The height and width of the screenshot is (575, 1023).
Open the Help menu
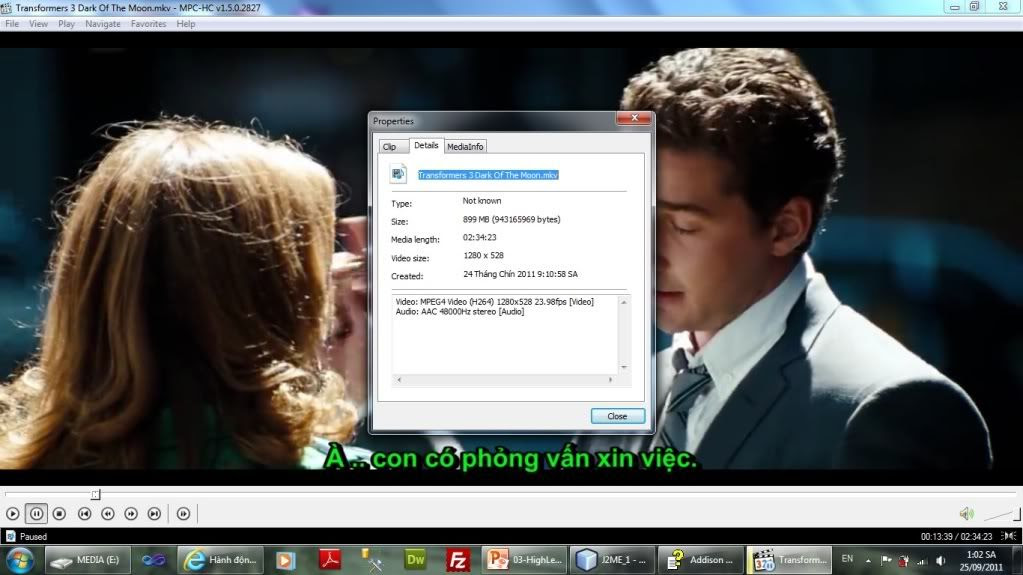pyautogui.click(x=186, y=24)
